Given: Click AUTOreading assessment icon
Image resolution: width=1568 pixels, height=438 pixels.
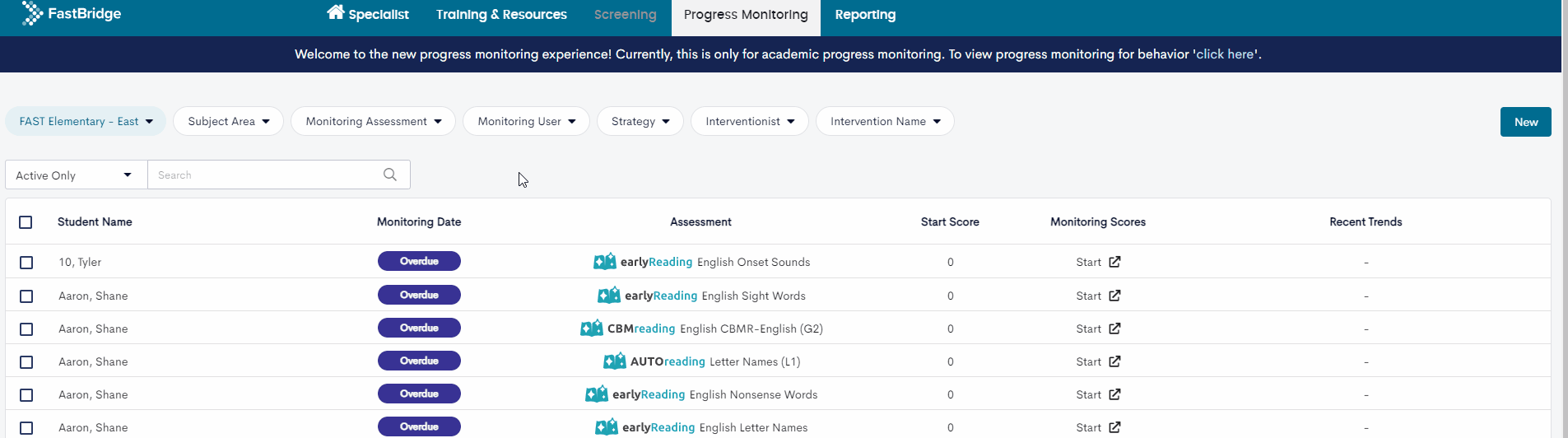Looking at the screenshot, I should click(x=615, y=361).
